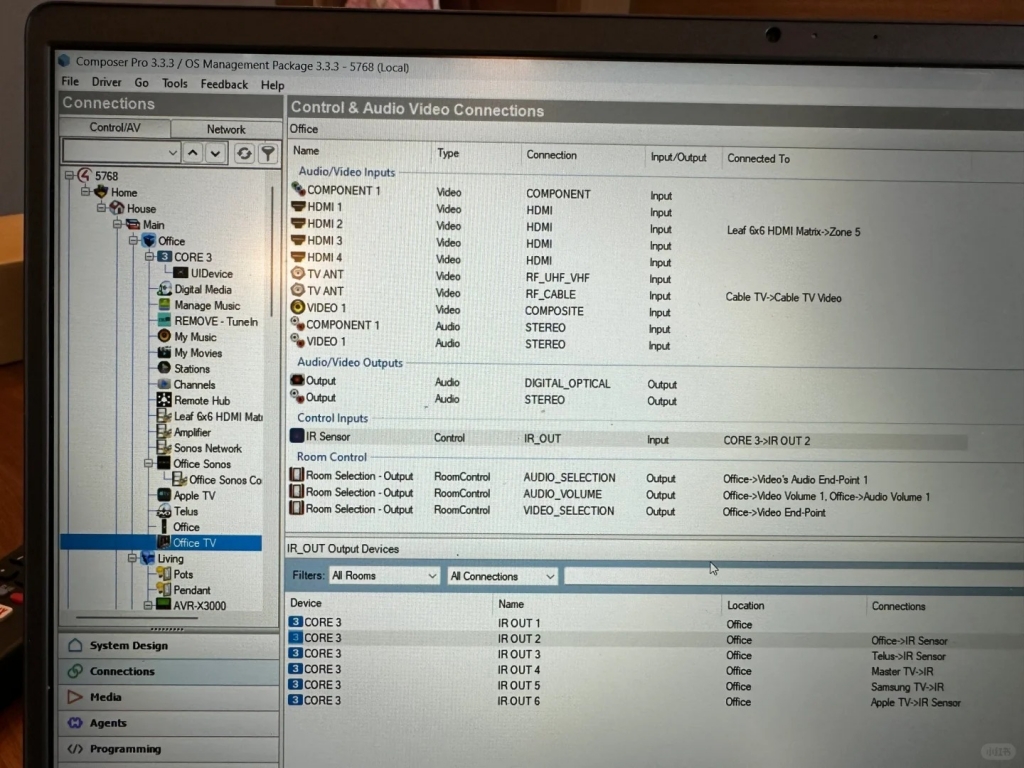Collapse the Living room node
Viewport: 1024px width, 768px height.
[x=133, y=558]
